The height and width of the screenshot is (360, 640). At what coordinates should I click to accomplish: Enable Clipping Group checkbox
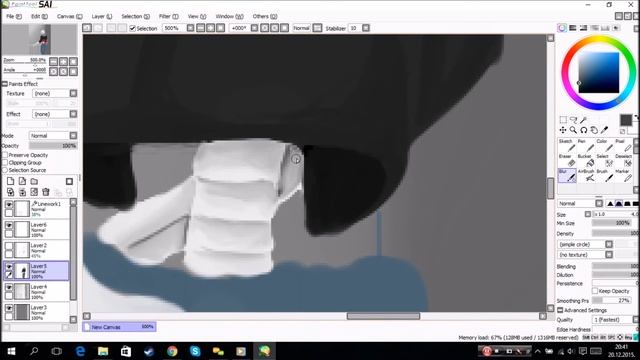[5, 162]
